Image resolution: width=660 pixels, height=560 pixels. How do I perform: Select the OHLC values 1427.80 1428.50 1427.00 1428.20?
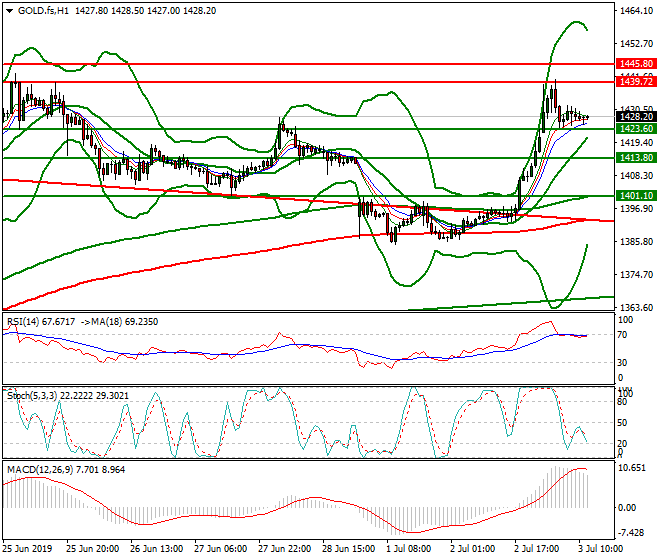point(146,11)
